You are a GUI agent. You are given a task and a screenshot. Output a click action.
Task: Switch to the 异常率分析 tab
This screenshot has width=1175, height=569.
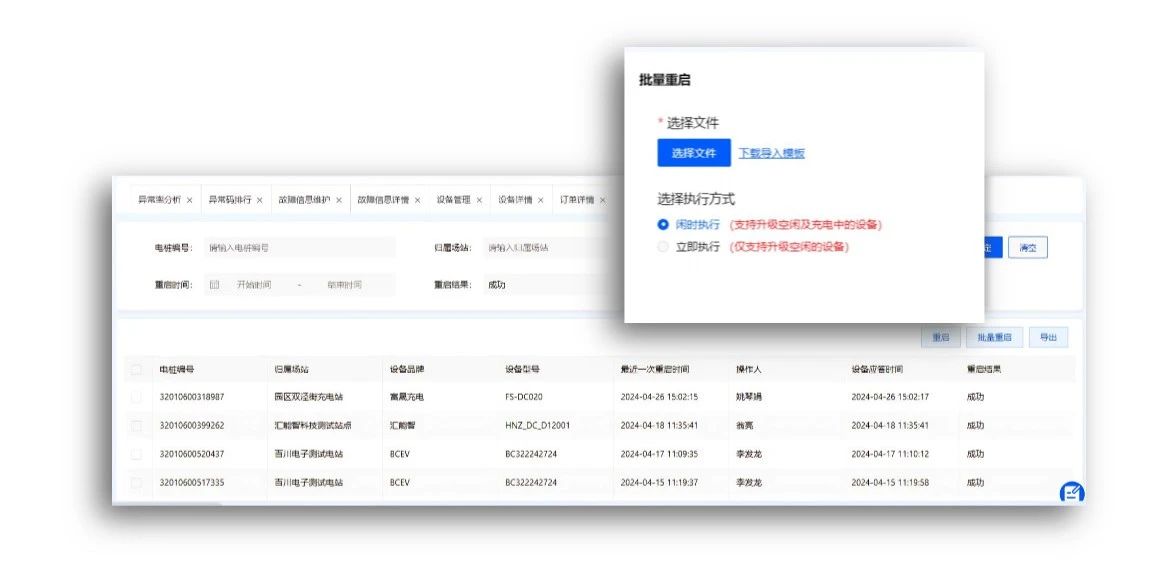pyautogui.click(x=159, y=200)
